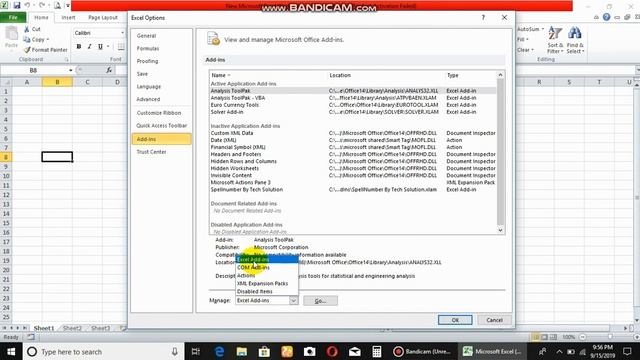Open the General category in Excel Options
Image resolution: width=640 pixels, height=360 pixels.
click(162, 36)
